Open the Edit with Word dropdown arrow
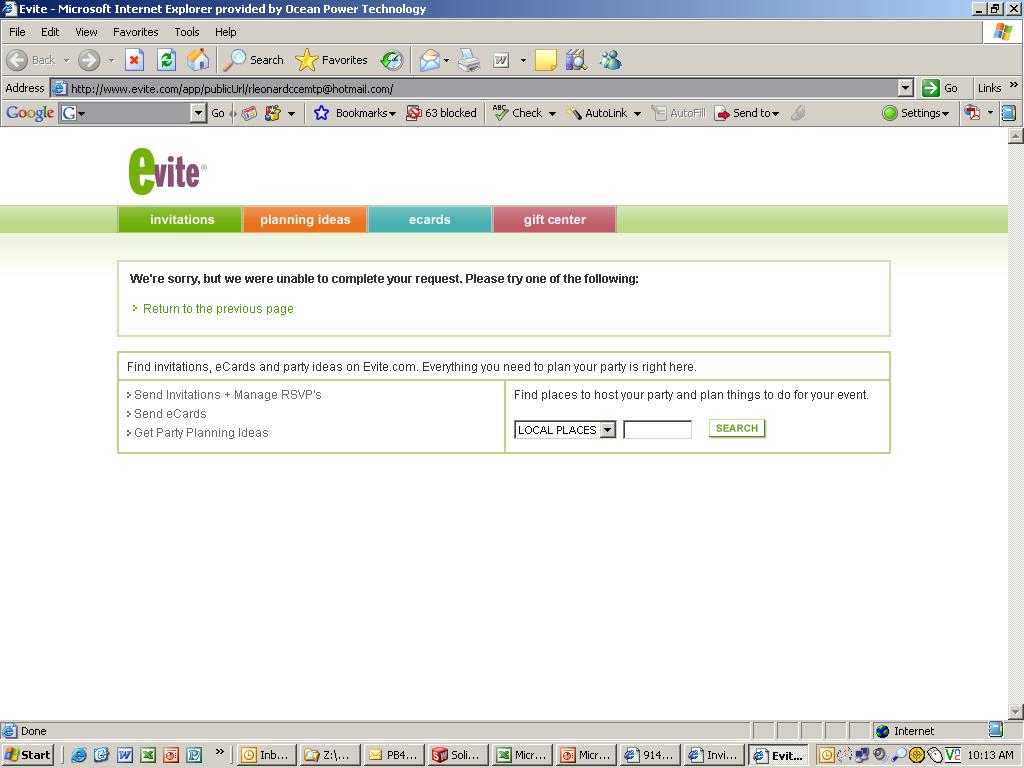Screen dimensions: 1024x768 [523, 60]
